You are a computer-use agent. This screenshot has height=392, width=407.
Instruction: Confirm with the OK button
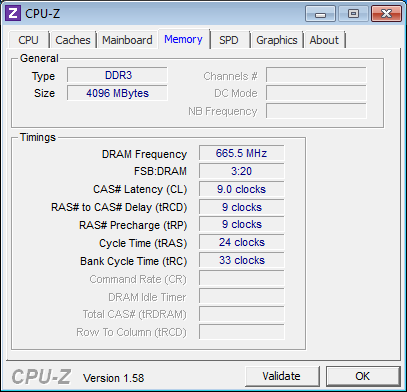pyautogui.click(x=363, y=376)
